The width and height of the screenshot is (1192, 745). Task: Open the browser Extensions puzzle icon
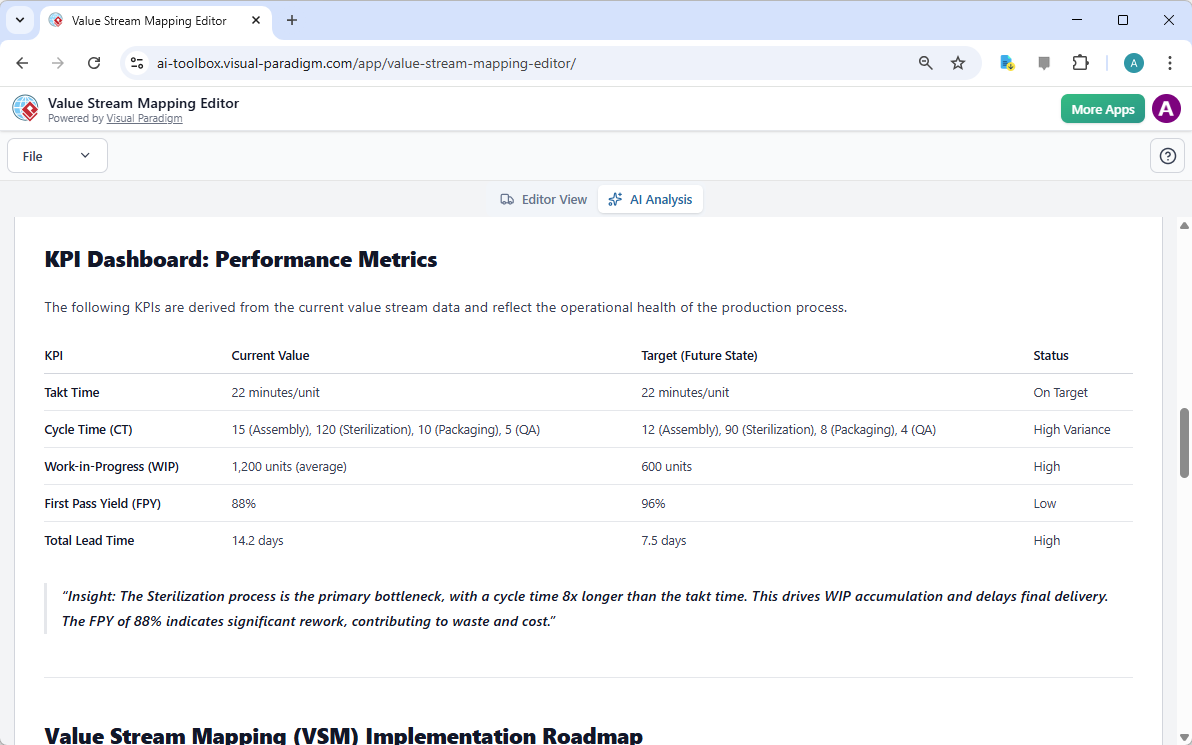click(x=1080, y=63)
